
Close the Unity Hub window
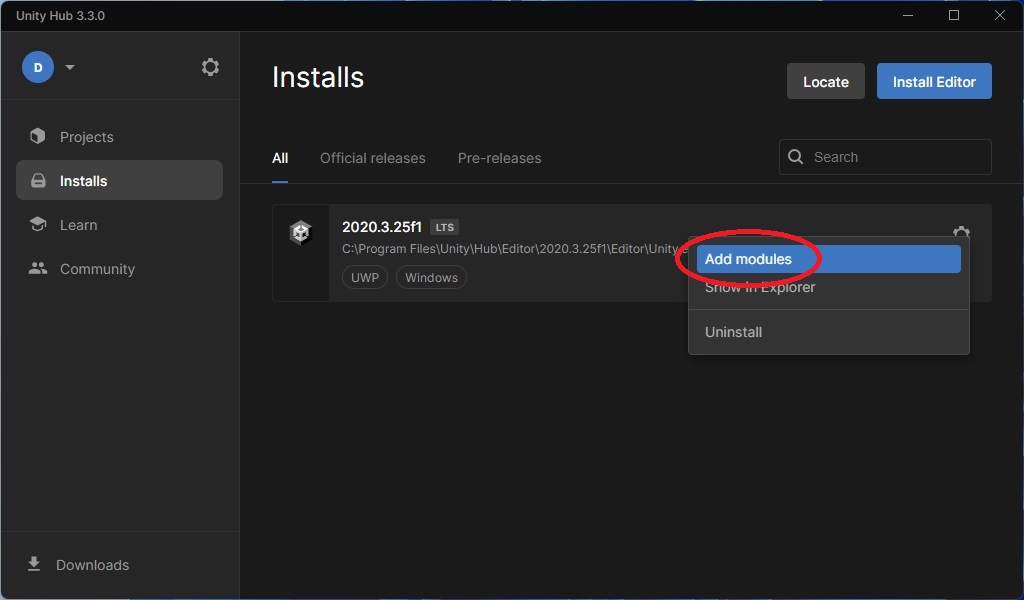point(1000,15)
